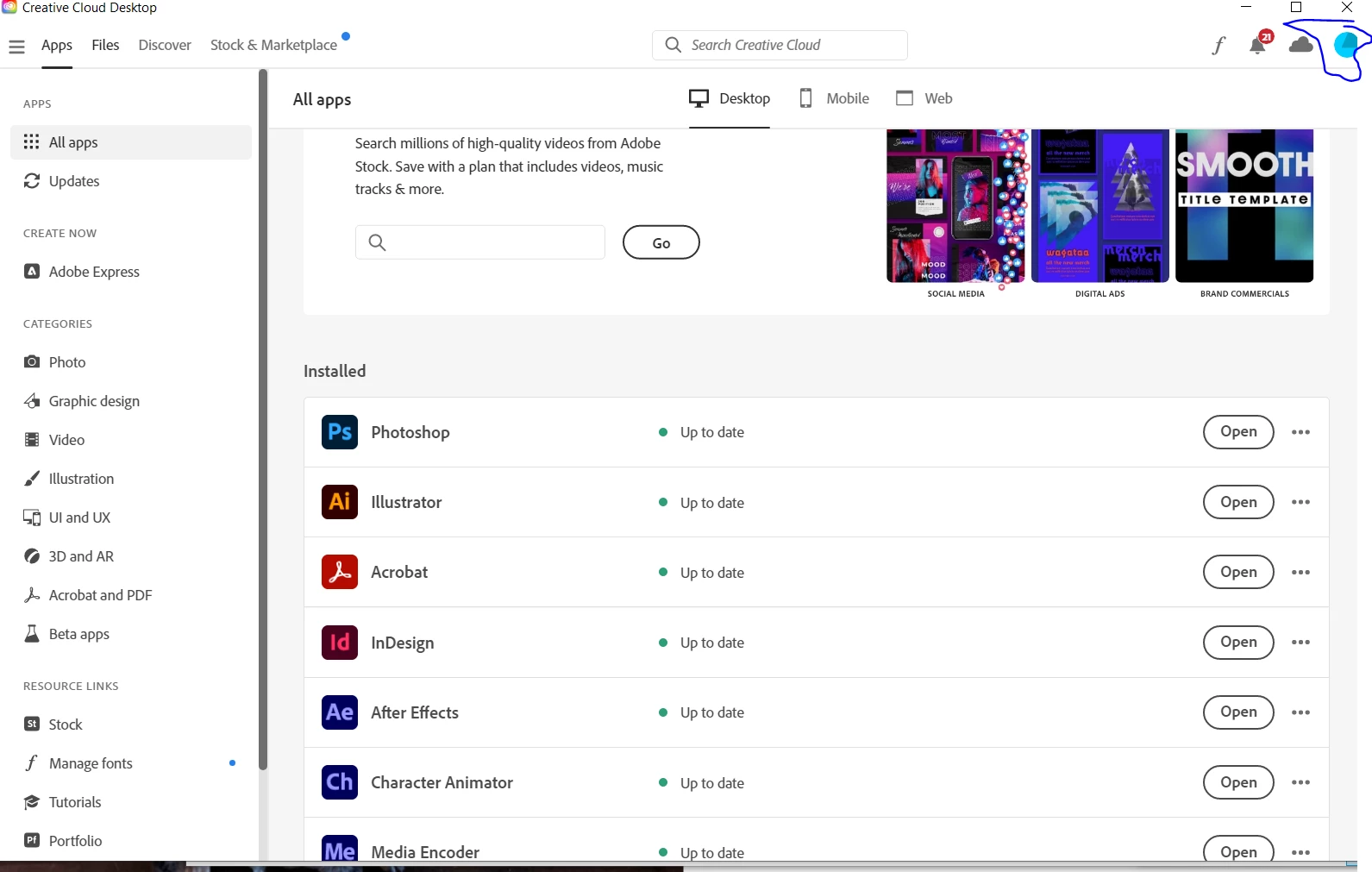This screenshot has width=1372, height=872.
Task: Click the Photoshop 'Up to date' status
Action: (712, 432)
